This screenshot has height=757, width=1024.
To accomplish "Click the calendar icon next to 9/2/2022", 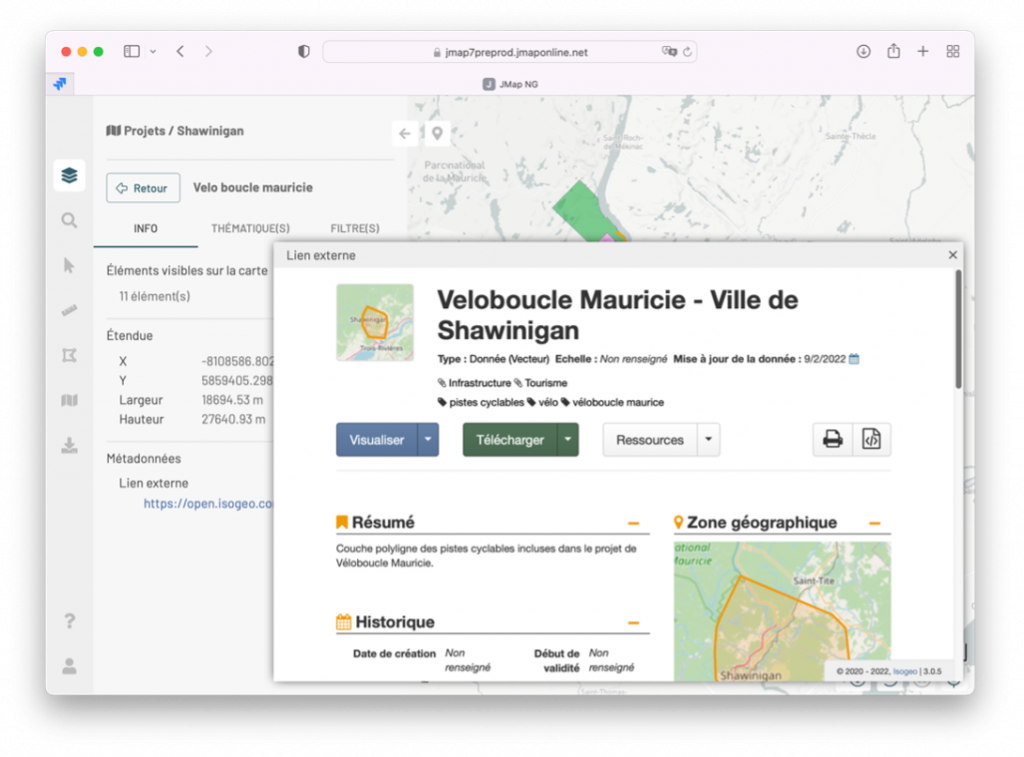I will (x=854, y=359).
